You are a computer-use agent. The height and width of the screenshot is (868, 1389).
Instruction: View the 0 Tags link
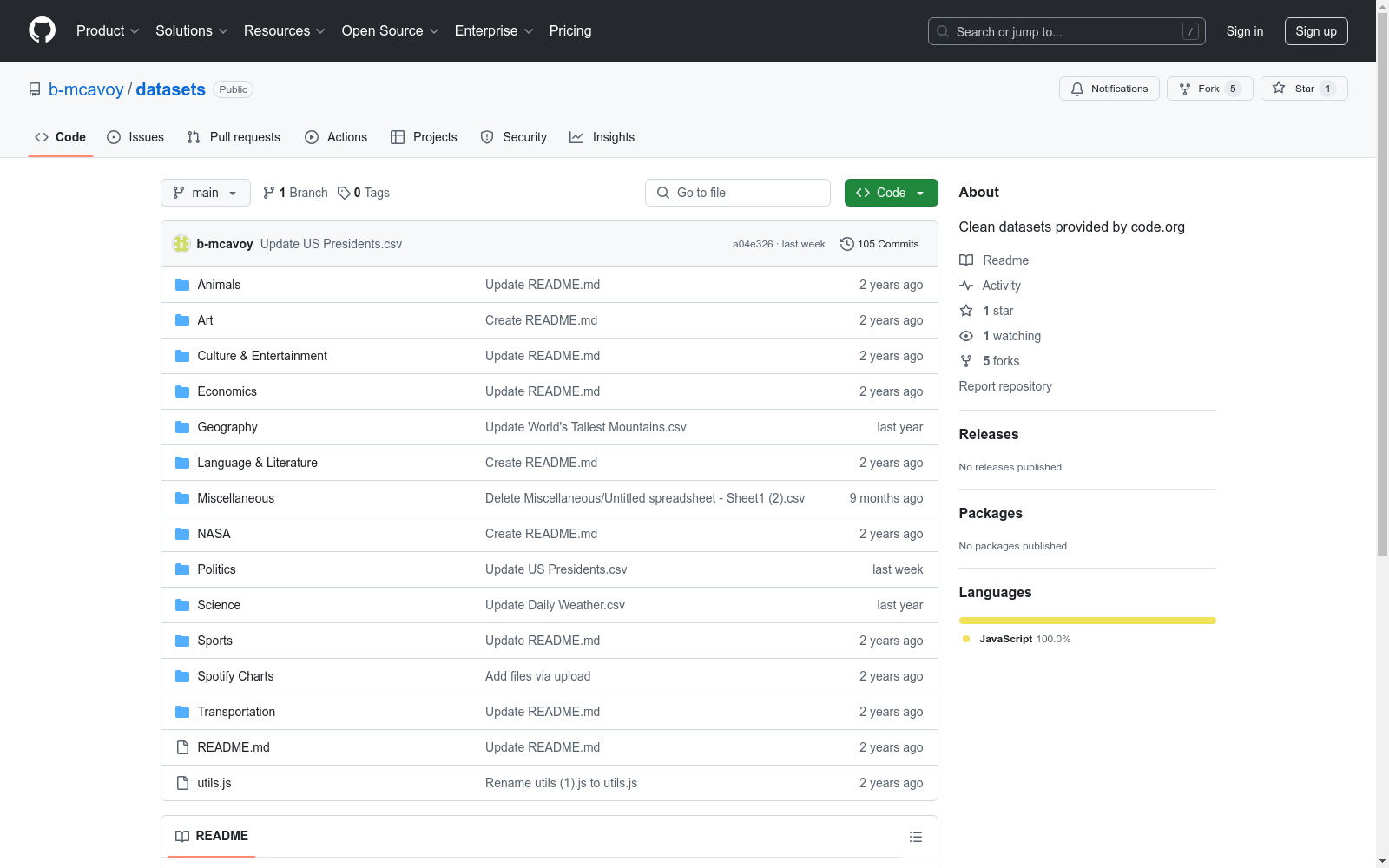point(364,193)
